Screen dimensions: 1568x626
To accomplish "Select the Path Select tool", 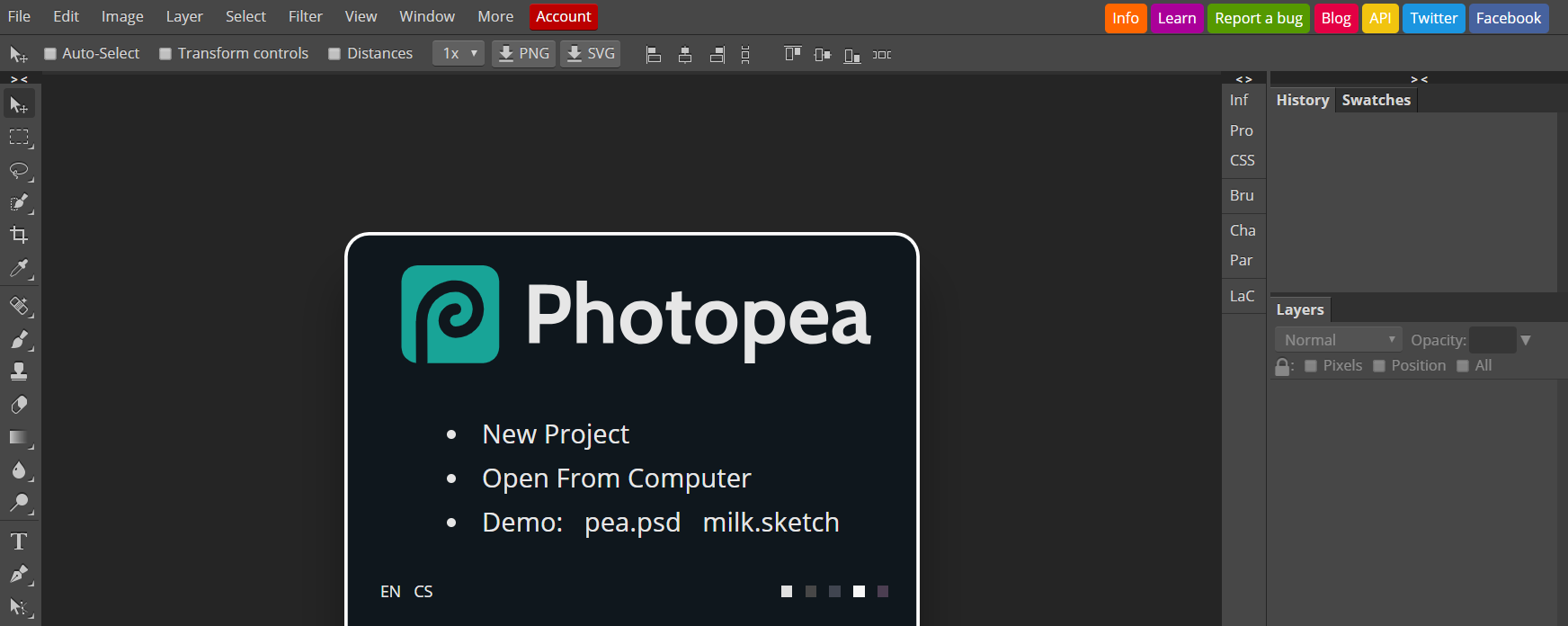I will click(x=19, y=607).
